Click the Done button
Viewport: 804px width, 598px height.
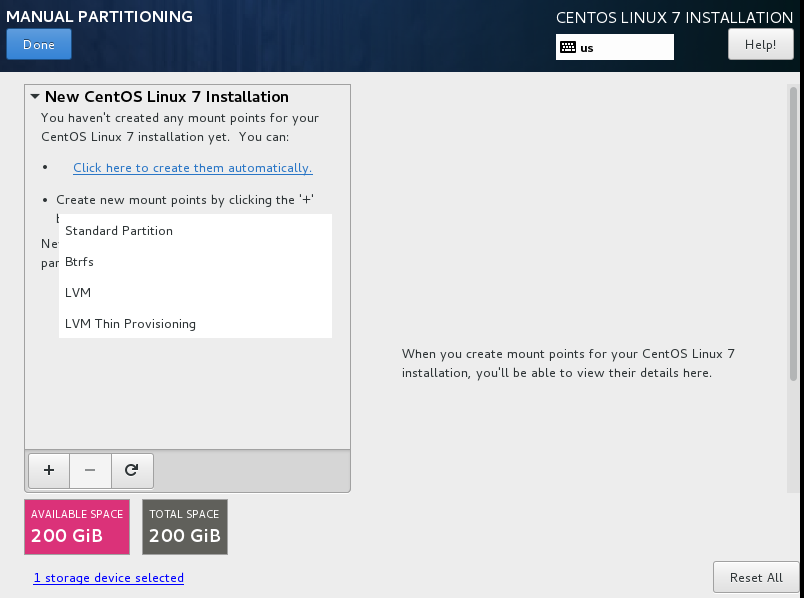pos(39,45)
